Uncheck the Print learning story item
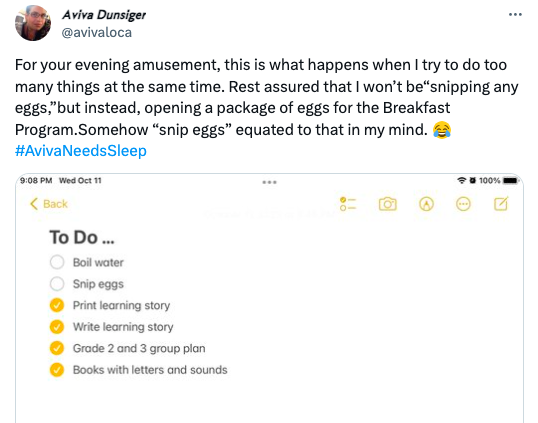538x423 pixels. [x=57, y=305]
